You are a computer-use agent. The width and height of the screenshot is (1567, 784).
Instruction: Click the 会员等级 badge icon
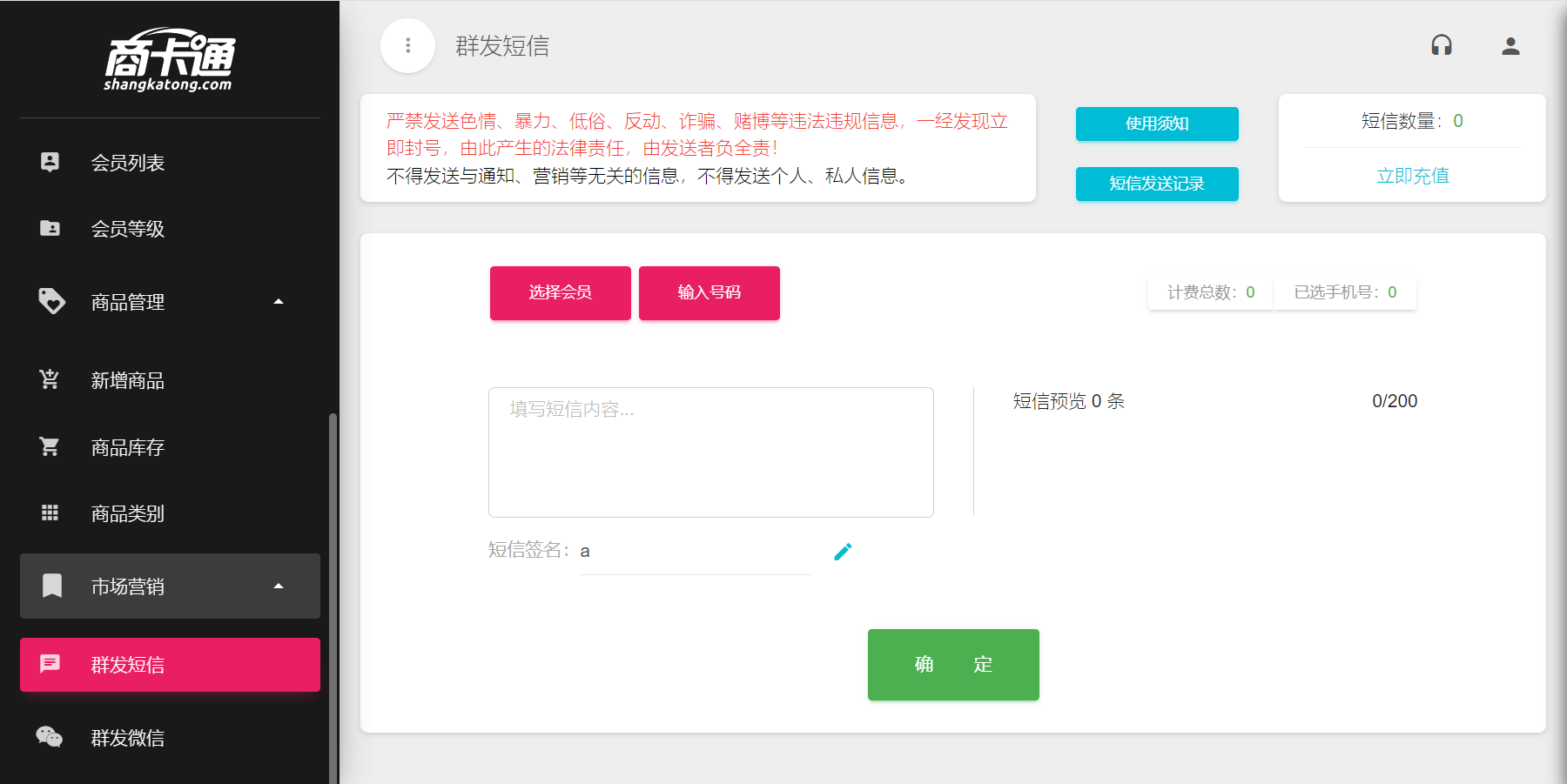pos(50,228)
